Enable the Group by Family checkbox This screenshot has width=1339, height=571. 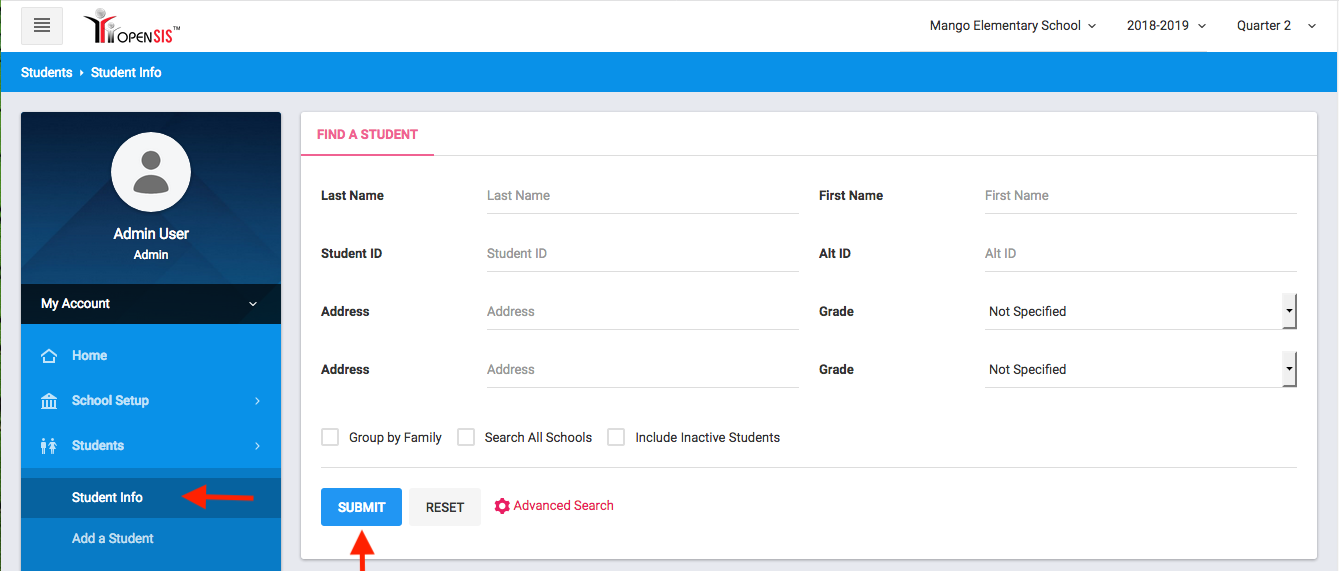tap(330, 437)
